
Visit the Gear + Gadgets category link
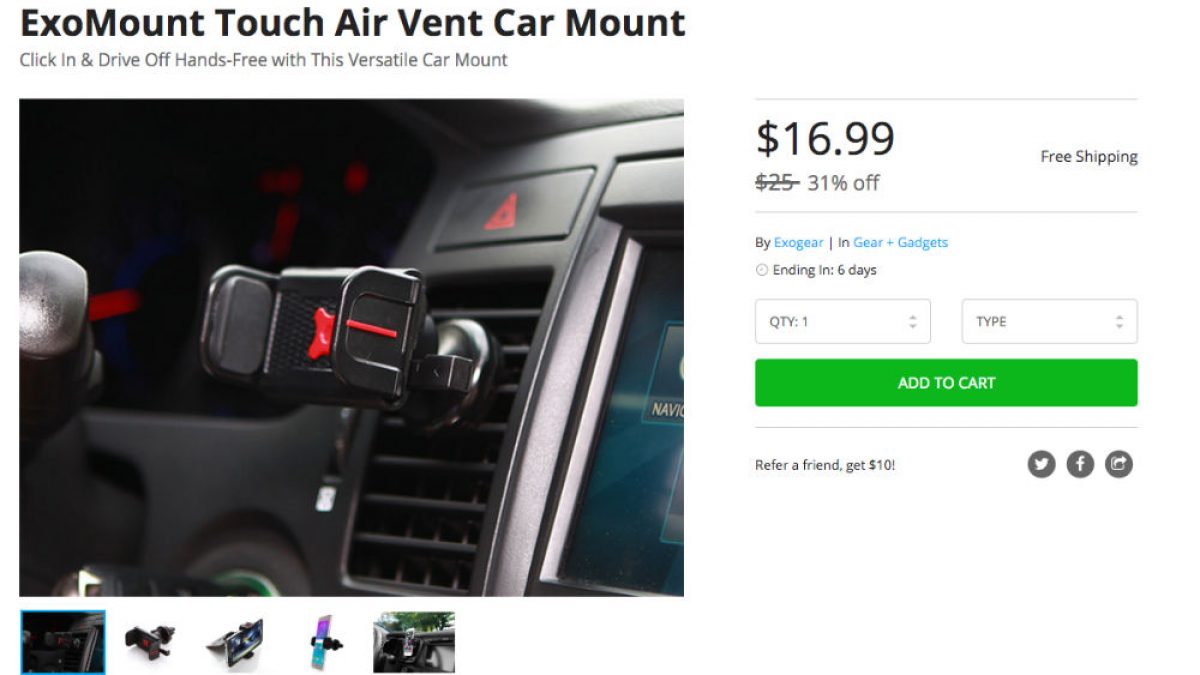pyautogui.click(x=900, y=242)
